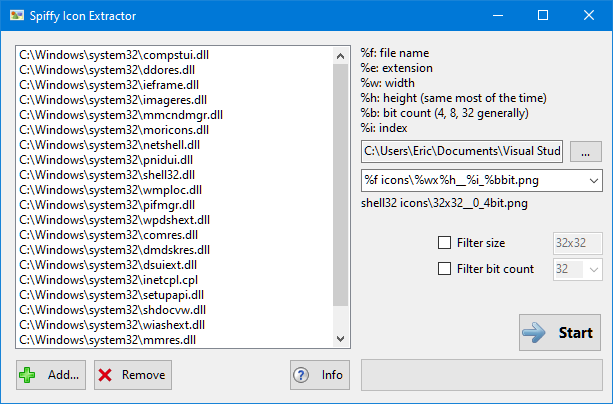
Task: Select wmploc.dll in the file list
Action: tap(111, 190)
